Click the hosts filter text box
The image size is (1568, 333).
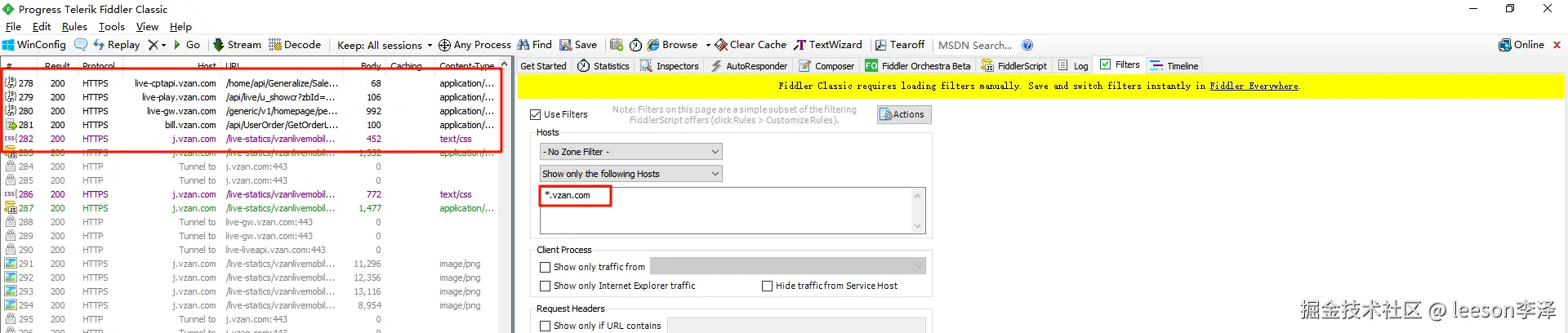point(727,211)
